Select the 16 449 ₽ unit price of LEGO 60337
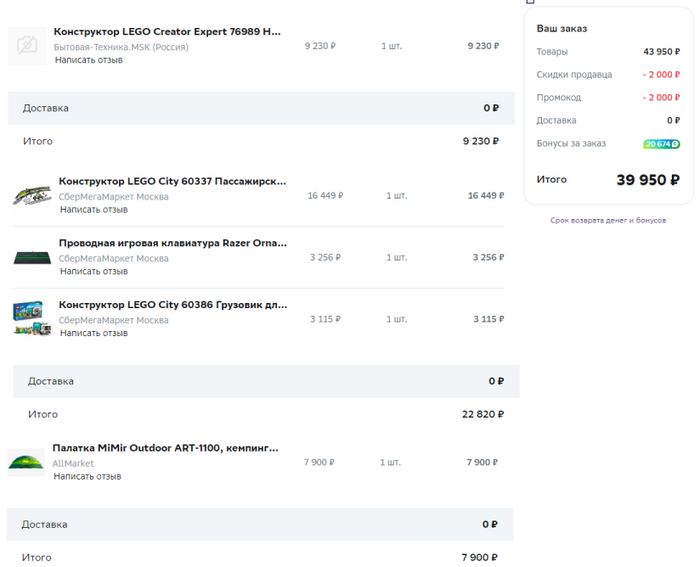Viewport: 700px width, 567px height. (x=325, y=196)
